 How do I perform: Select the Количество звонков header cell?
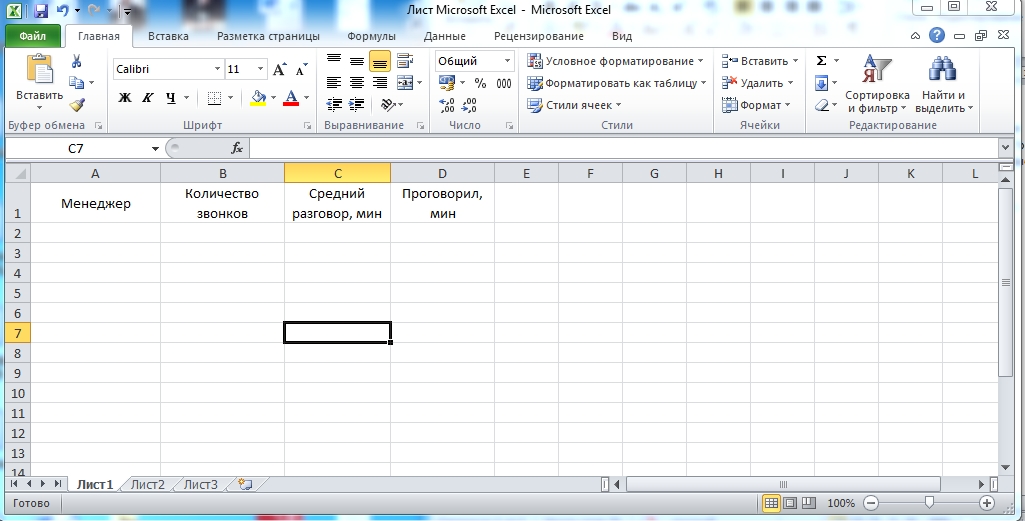point(222,203)
